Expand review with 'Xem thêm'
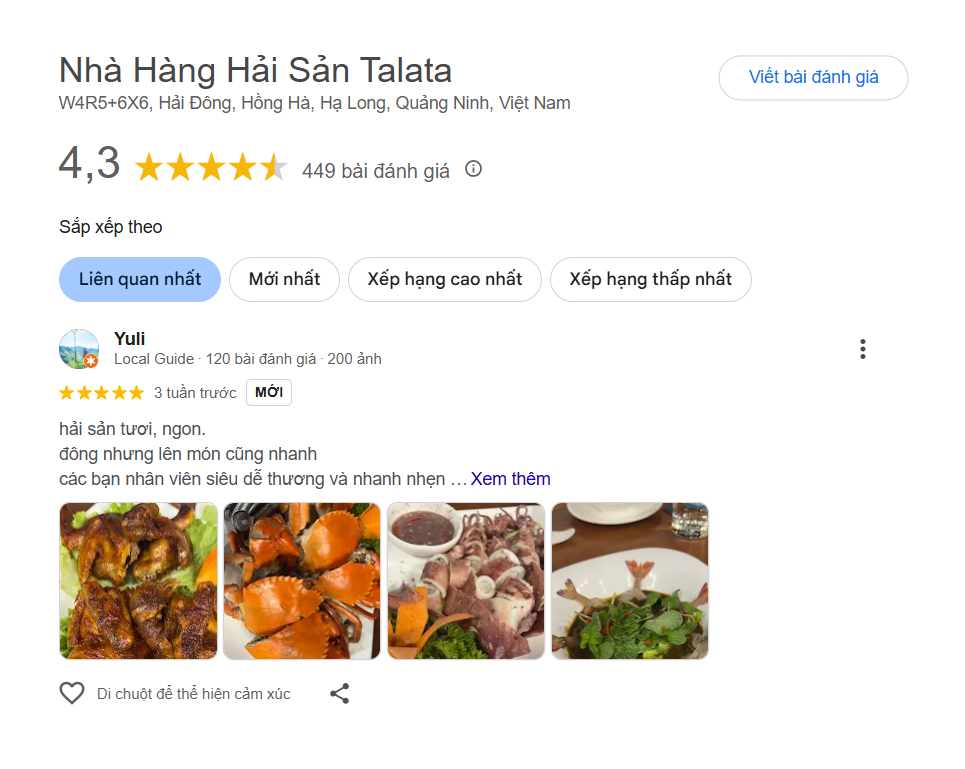965x769 pixels. tap(510, 479)
